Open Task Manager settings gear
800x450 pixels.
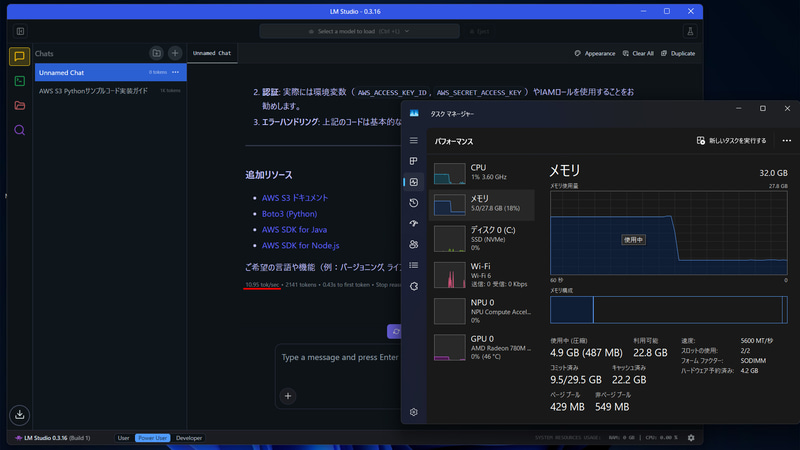(414, 412)
